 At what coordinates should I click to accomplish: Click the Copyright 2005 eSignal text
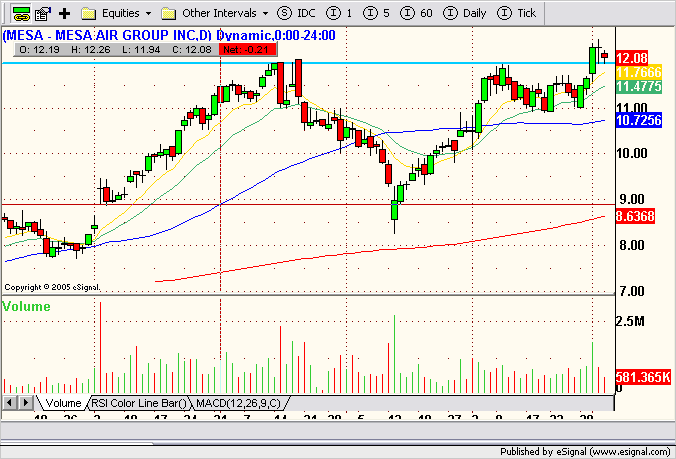52,287
